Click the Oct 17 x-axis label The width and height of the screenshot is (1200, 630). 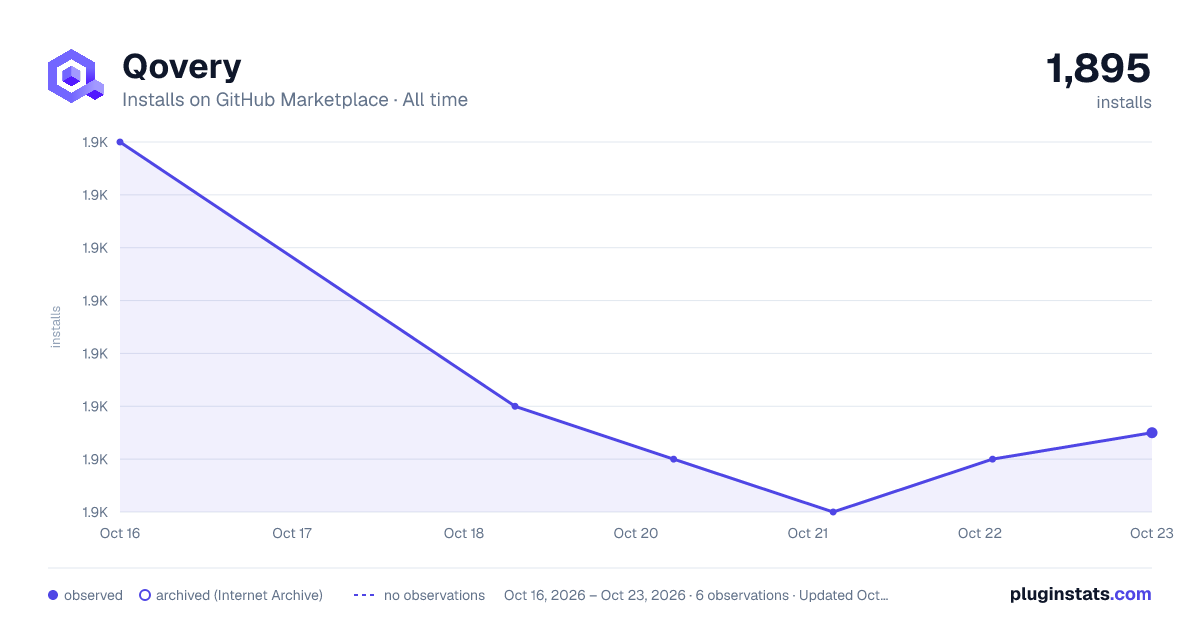[292, 533]
